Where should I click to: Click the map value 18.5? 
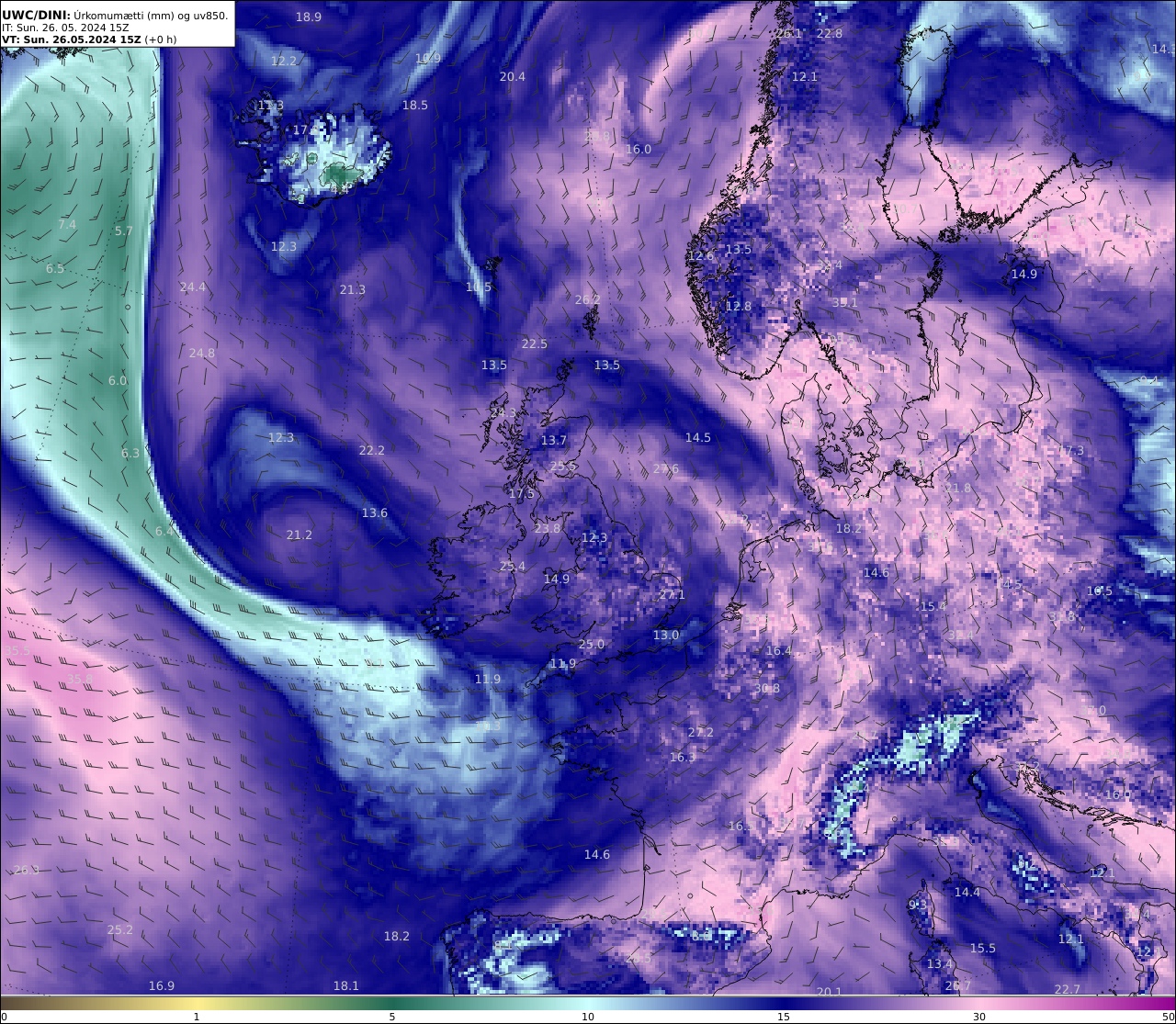(x=415, y=106)
